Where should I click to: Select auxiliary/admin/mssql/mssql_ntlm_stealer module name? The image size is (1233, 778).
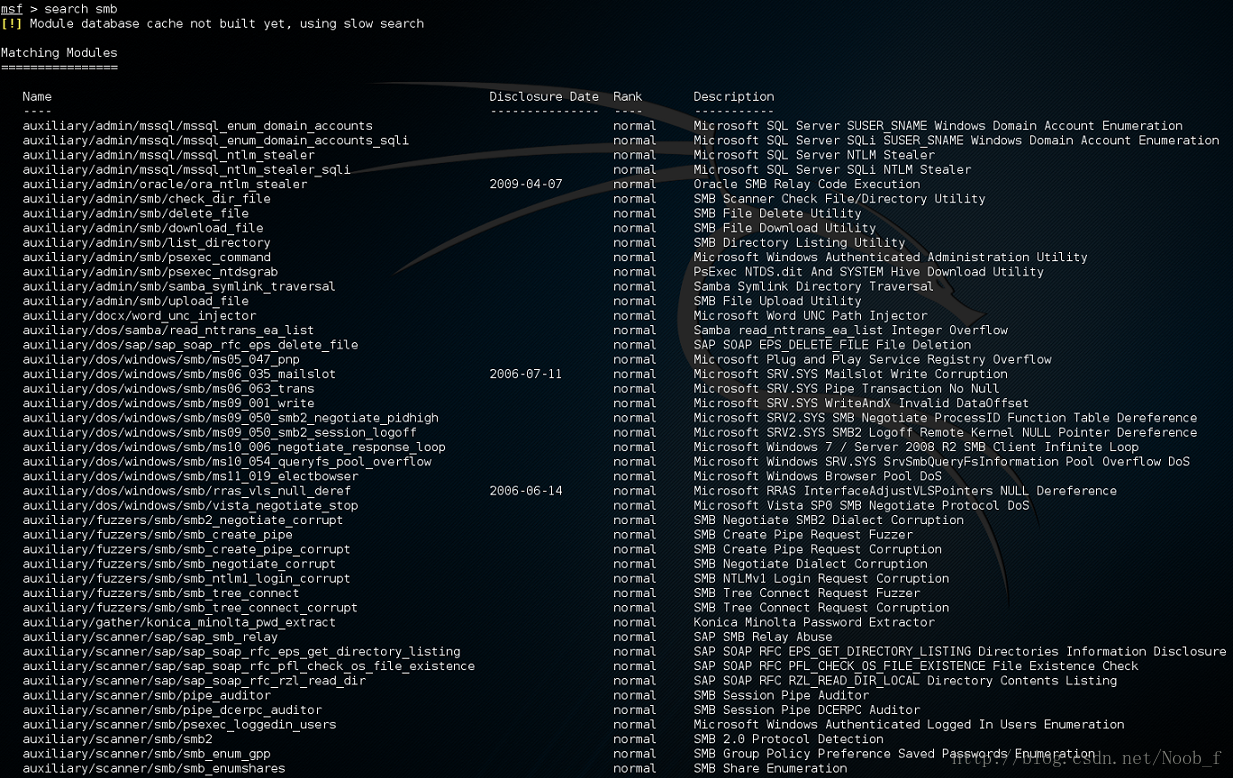coord(169,155)
